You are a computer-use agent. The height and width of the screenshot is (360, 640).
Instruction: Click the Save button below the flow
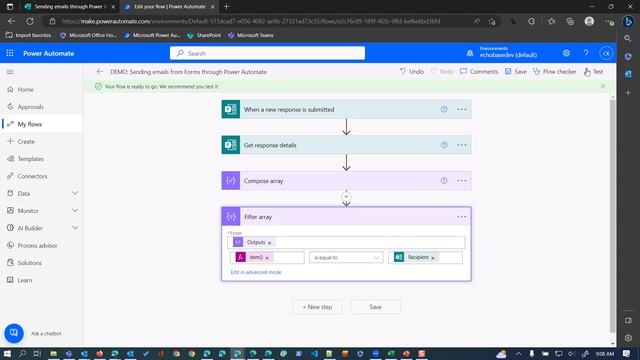pos(376,307)
